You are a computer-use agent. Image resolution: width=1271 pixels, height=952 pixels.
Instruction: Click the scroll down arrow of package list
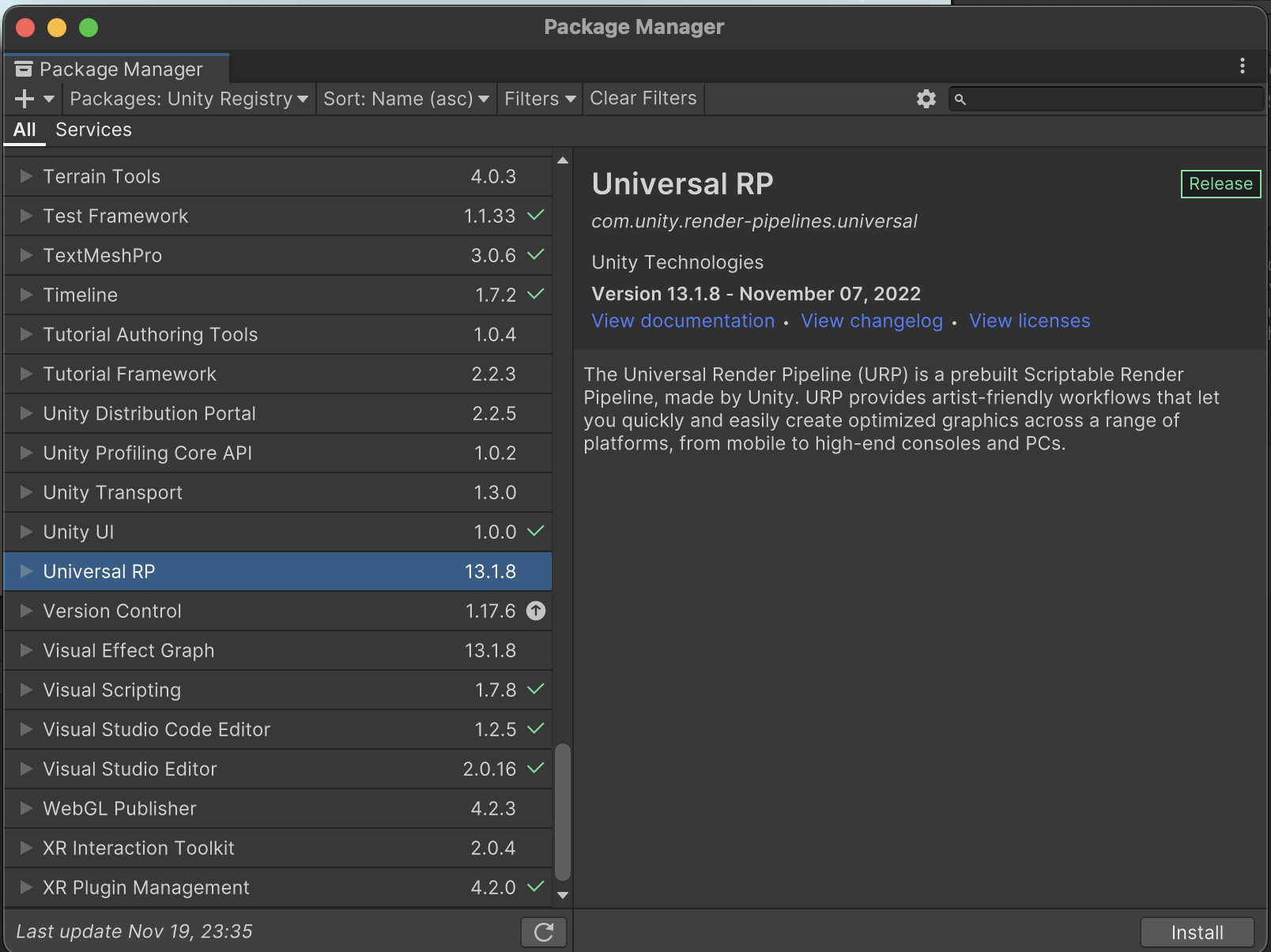pyautogui.click(x=563, y=895)
